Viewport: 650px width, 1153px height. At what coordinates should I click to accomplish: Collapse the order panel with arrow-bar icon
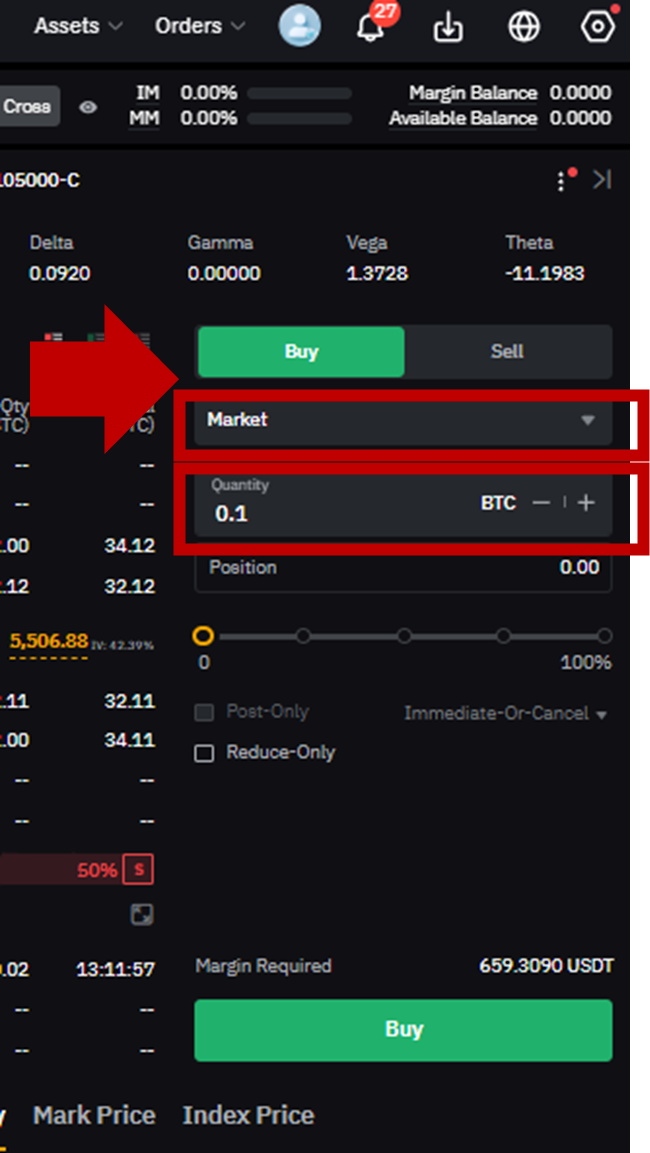click(x=601, y=180)
